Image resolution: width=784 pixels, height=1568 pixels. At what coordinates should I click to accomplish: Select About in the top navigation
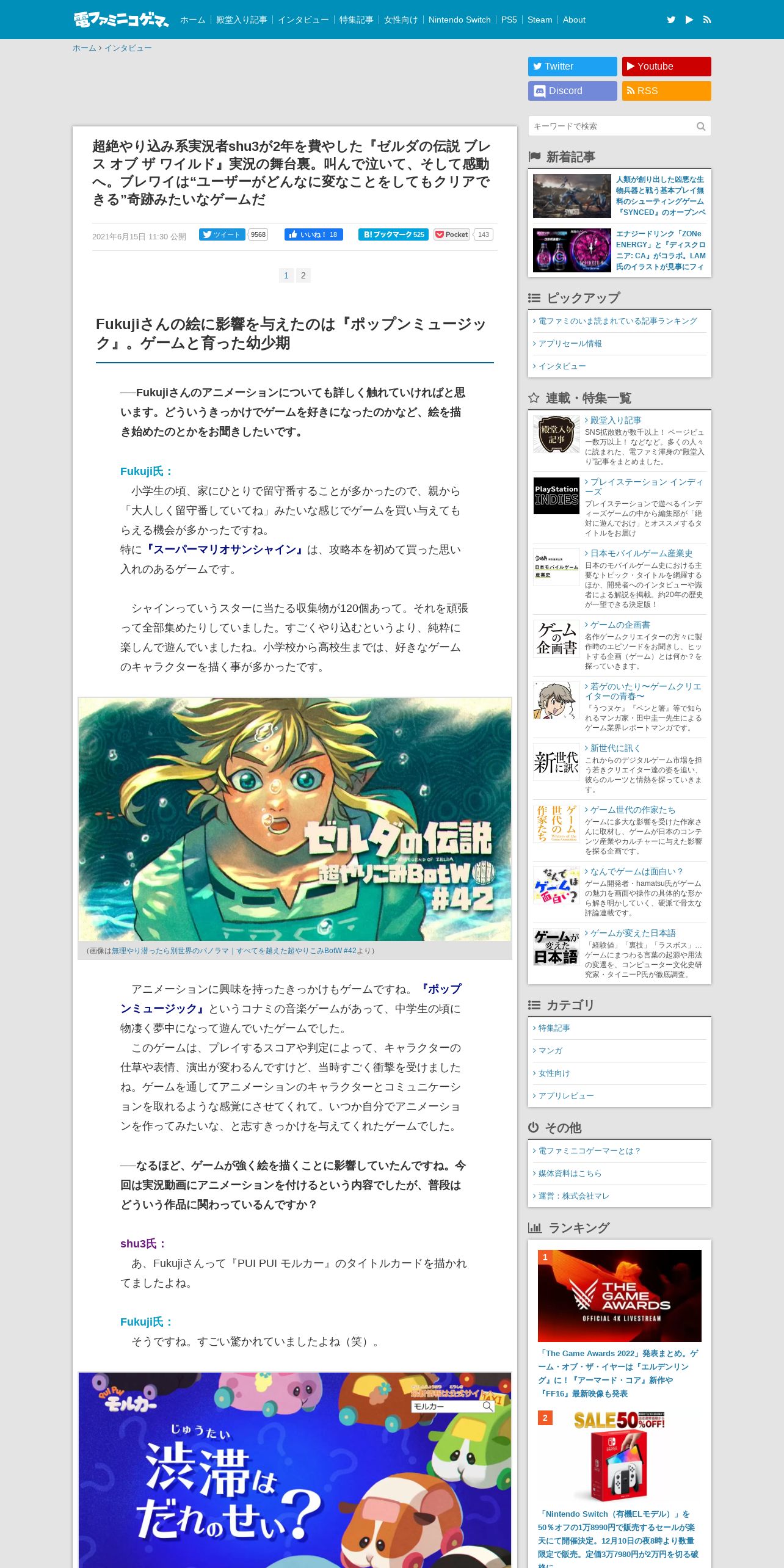pos(574,20)
